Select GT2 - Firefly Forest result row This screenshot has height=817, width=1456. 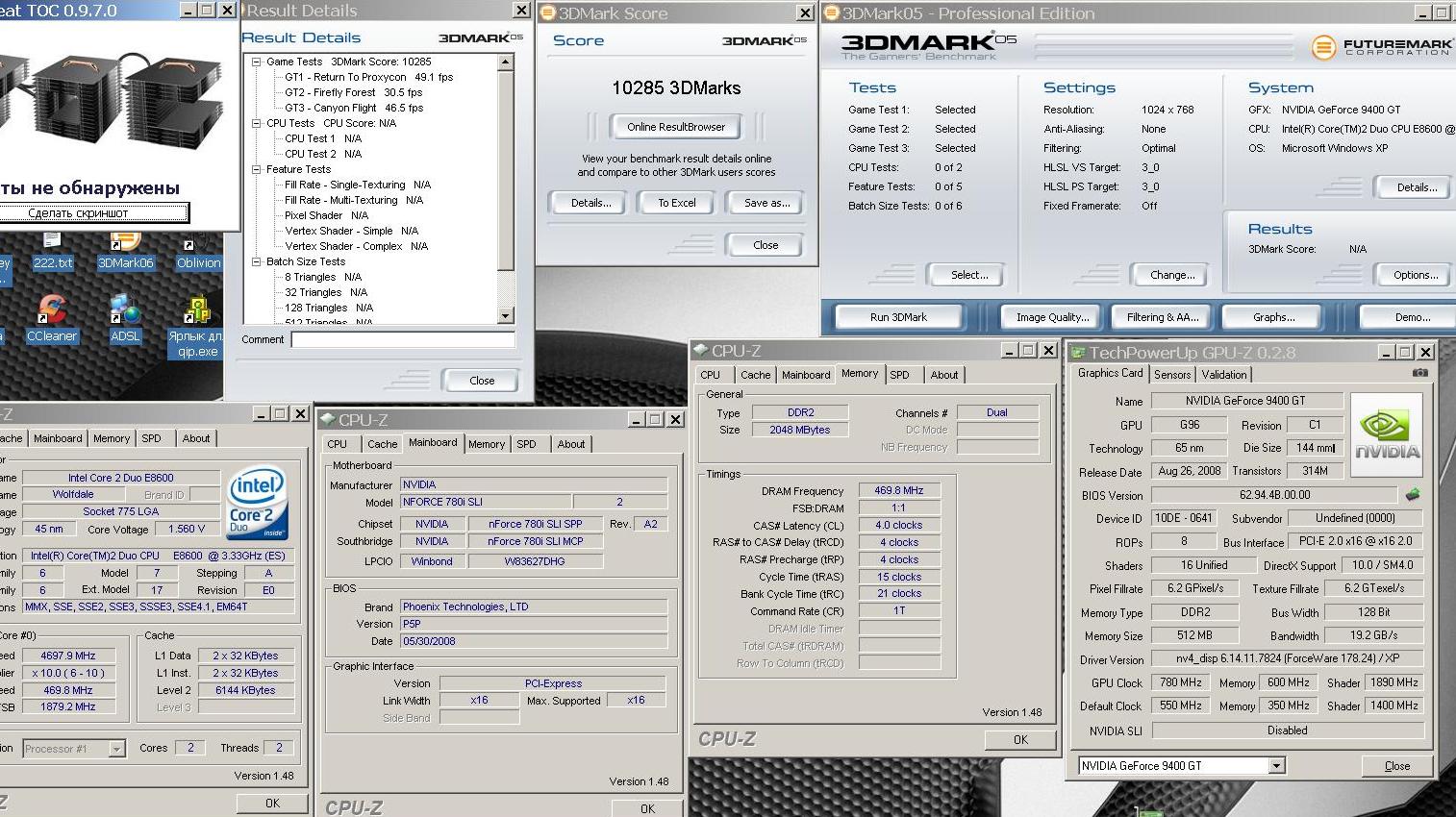(353, 92)
